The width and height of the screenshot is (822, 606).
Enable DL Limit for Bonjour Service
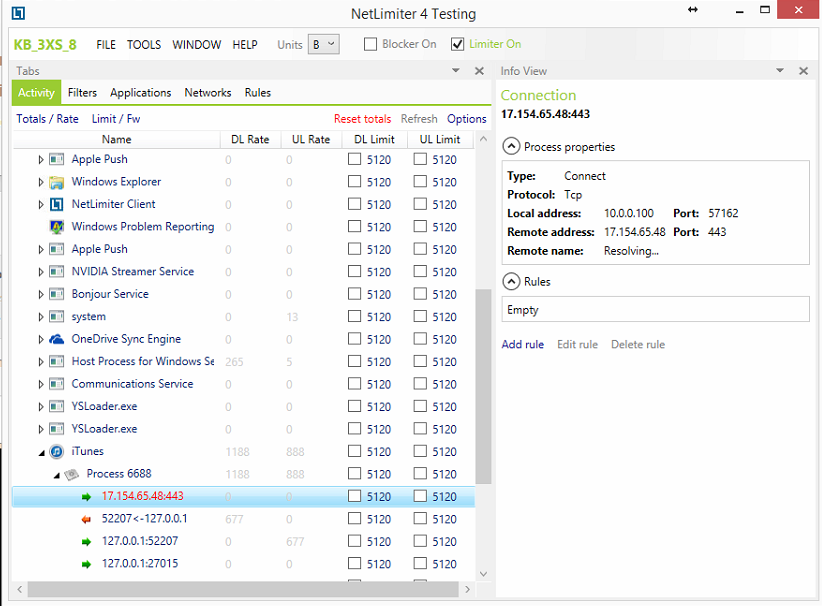coord(354,294)
